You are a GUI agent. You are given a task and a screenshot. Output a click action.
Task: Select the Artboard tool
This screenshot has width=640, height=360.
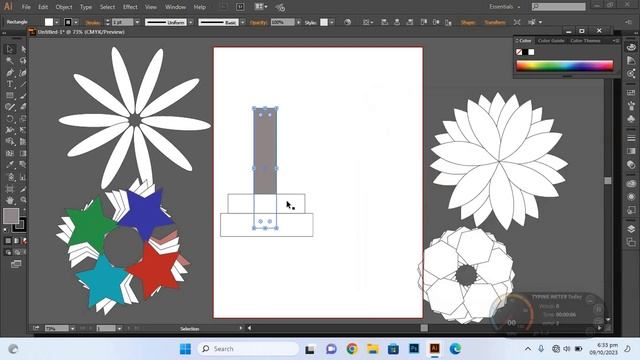coord(10,189)
